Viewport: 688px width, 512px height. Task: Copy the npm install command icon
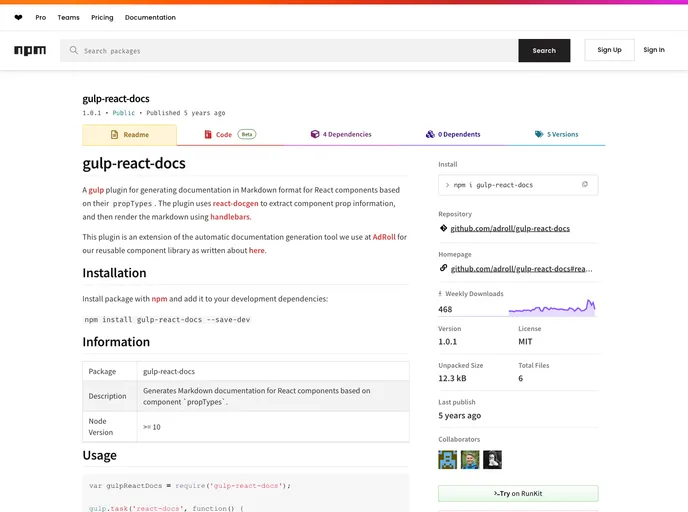(584, 185)
